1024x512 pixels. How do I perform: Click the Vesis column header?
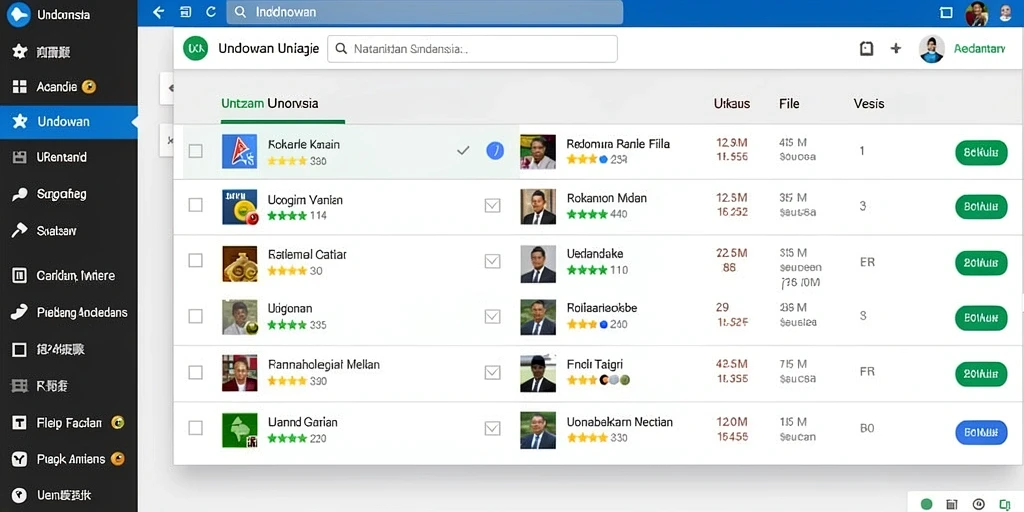pos(869,103)
